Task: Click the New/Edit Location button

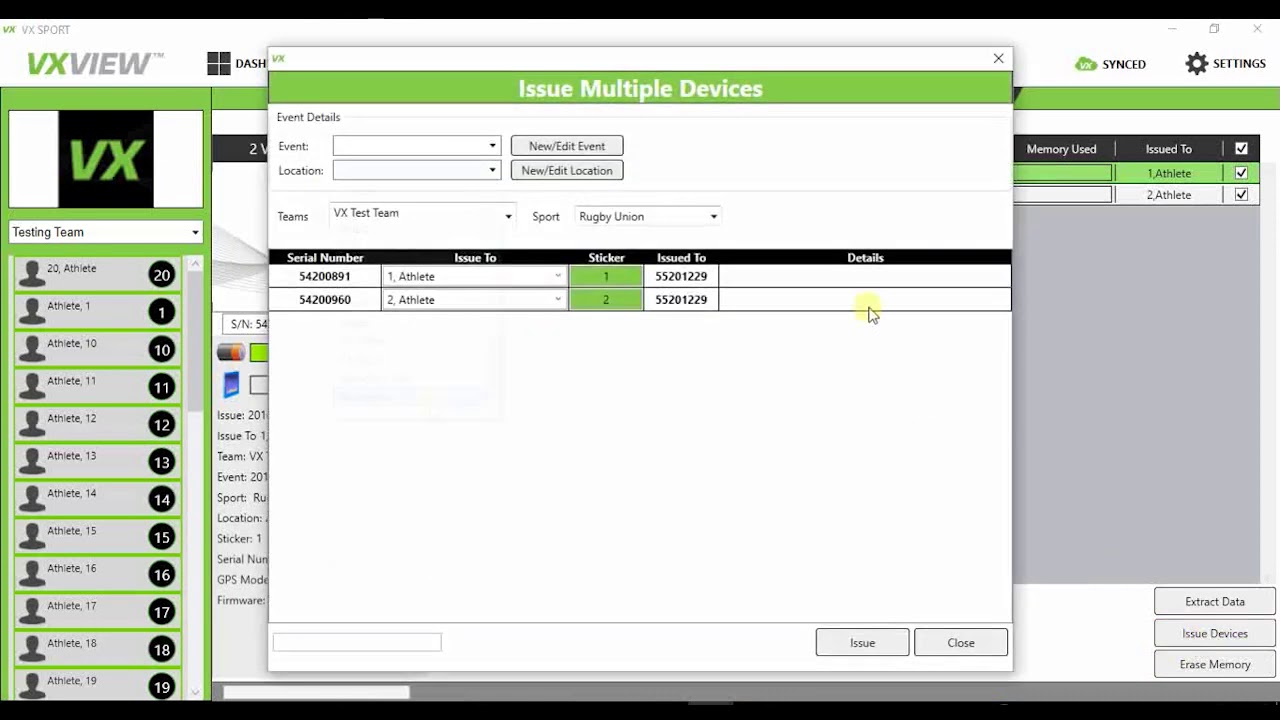Action: point(567,170)
